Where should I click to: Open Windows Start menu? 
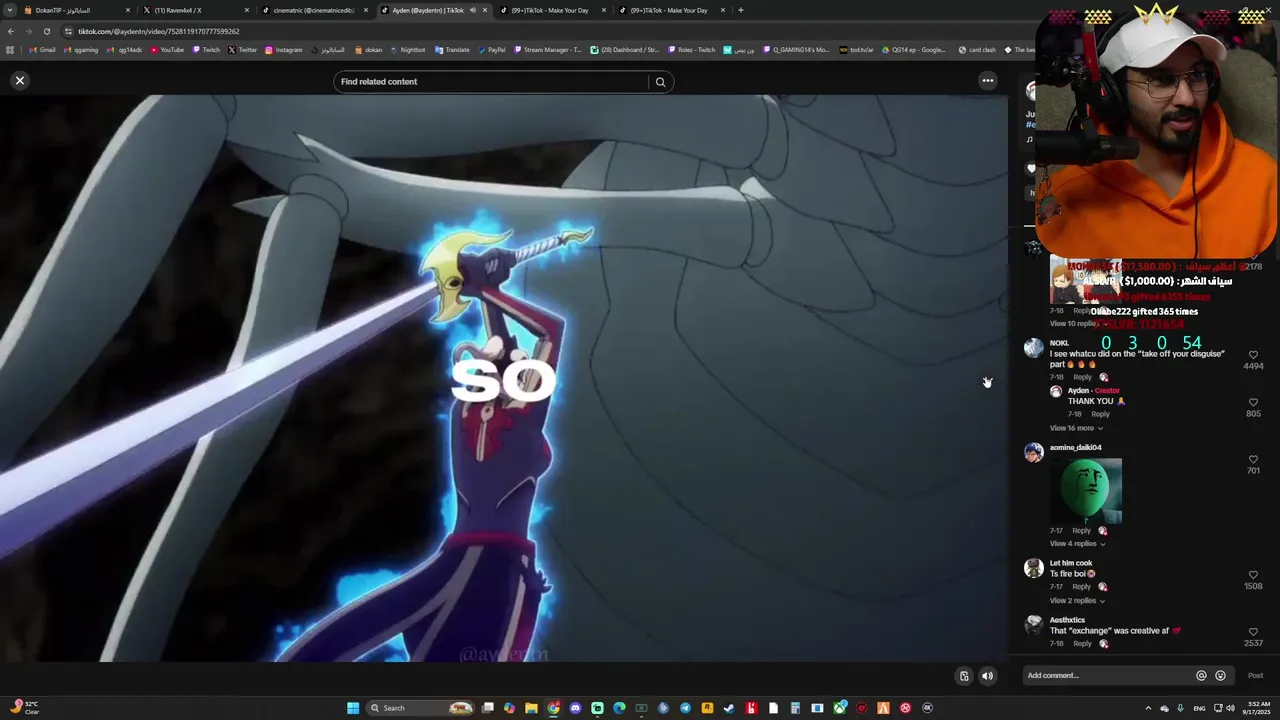point(353,708)
